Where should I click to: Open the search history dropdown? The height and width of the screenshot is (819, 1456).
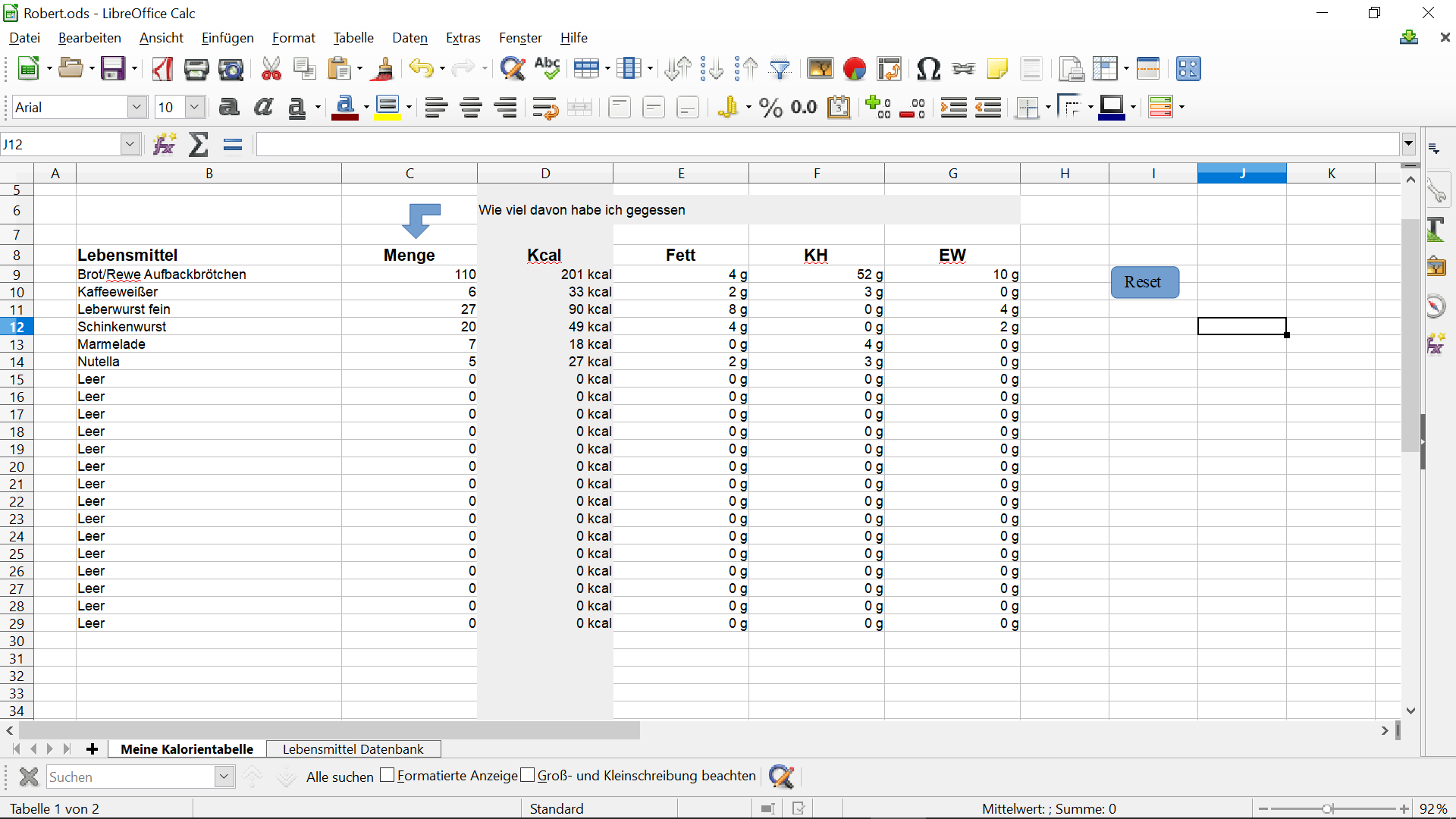pyautogui.click(x=224, y=777)
